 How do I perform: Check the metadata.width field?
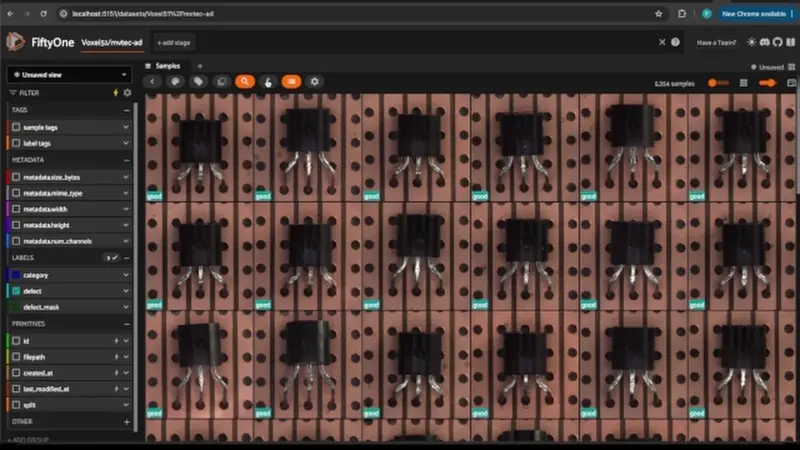[x=16, y=209]
